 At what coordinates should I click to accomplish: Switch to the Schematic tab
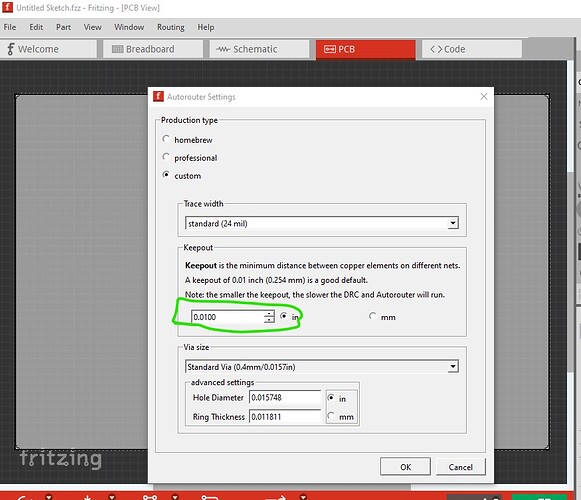[259, 49]
